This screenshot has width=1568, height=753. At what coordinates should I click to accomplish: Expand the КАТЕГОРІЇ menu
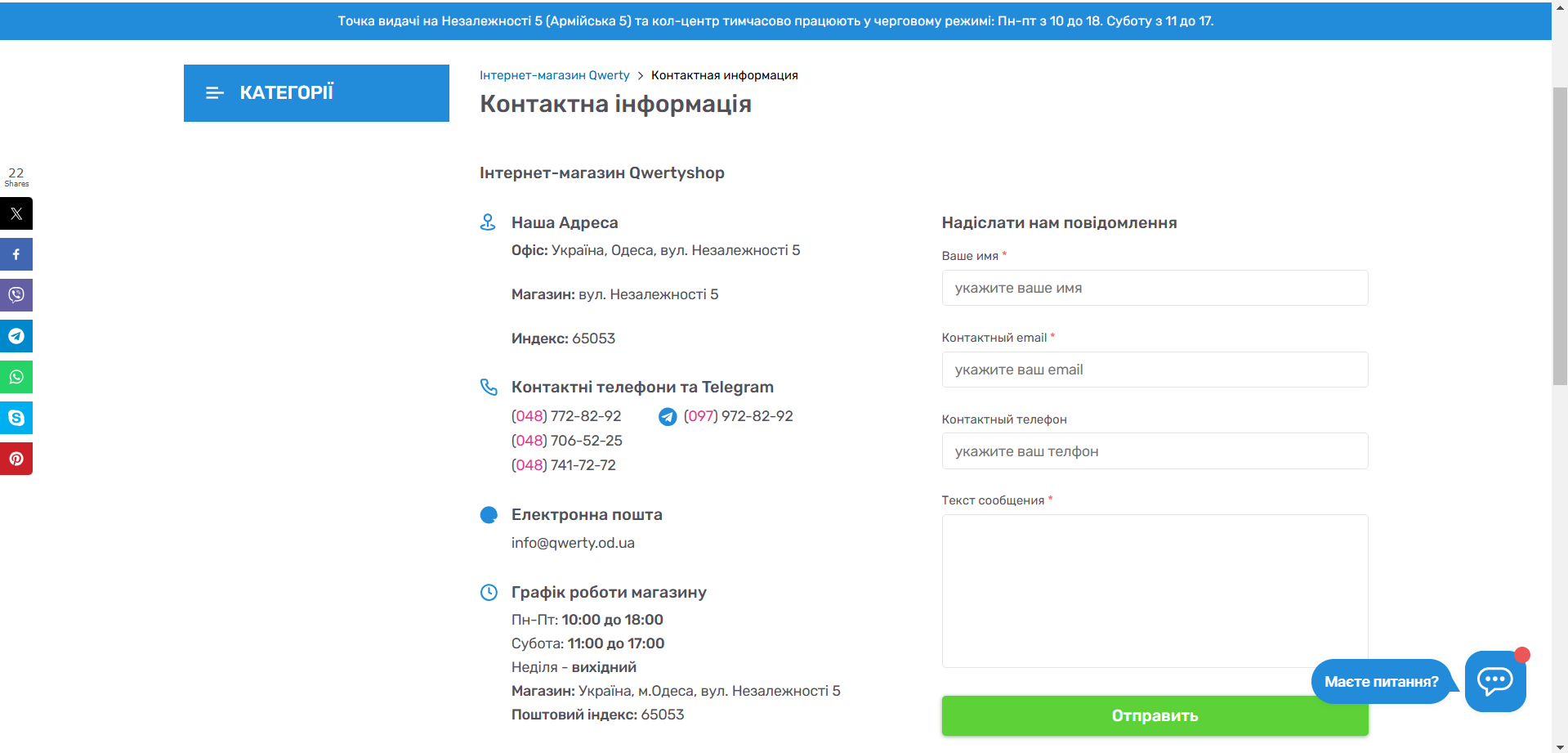coord(316,93)
